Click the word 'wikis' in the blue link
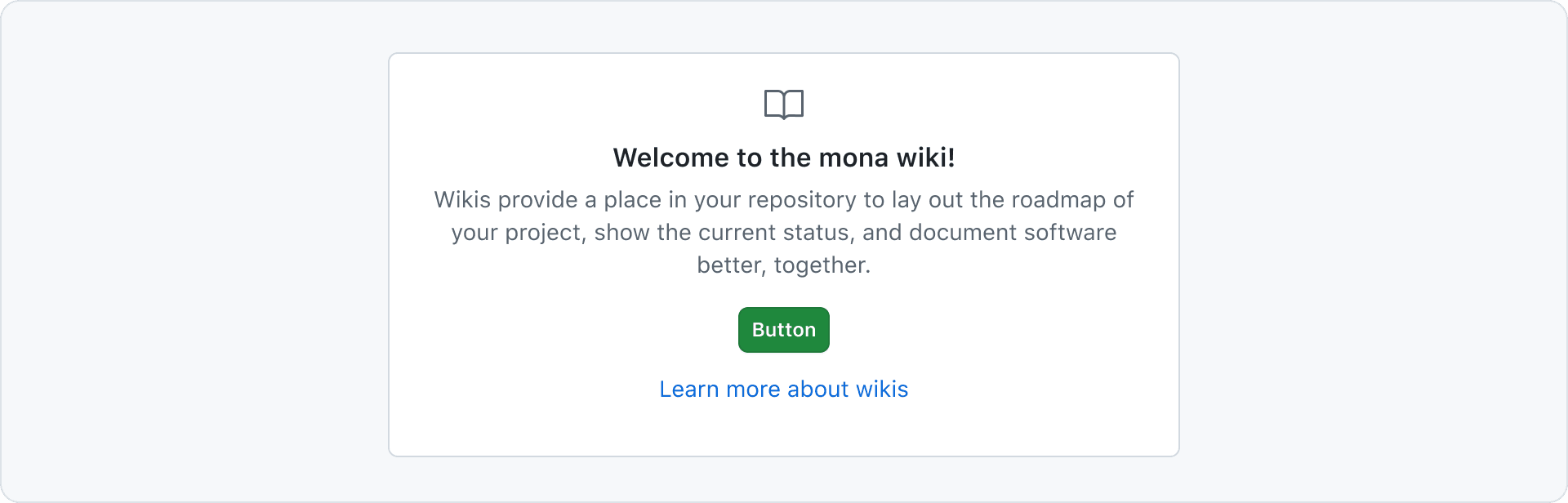The image size is (1568, 503). [x=882, y=389]
